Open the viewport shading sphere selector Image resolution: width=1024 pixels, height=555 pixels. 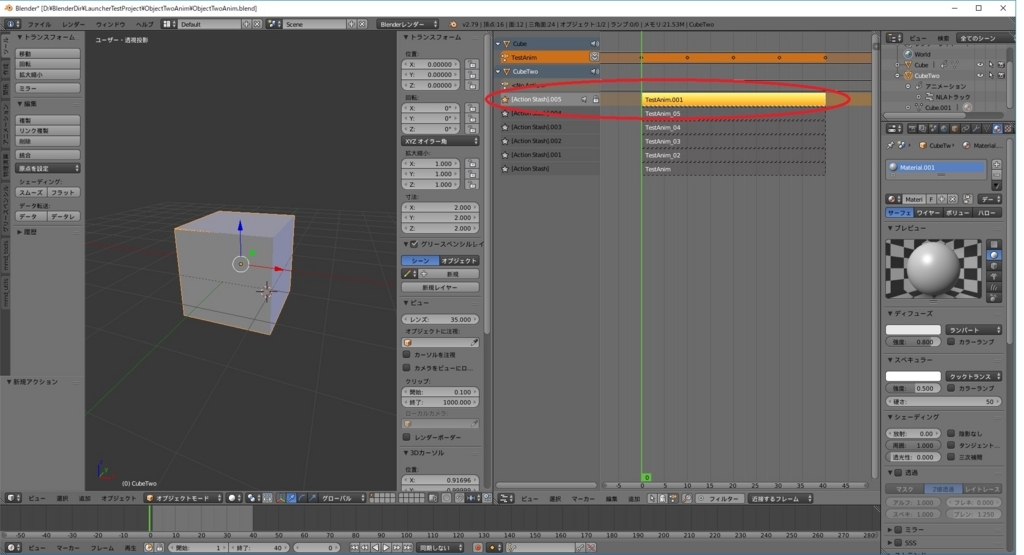click(233, 498)
